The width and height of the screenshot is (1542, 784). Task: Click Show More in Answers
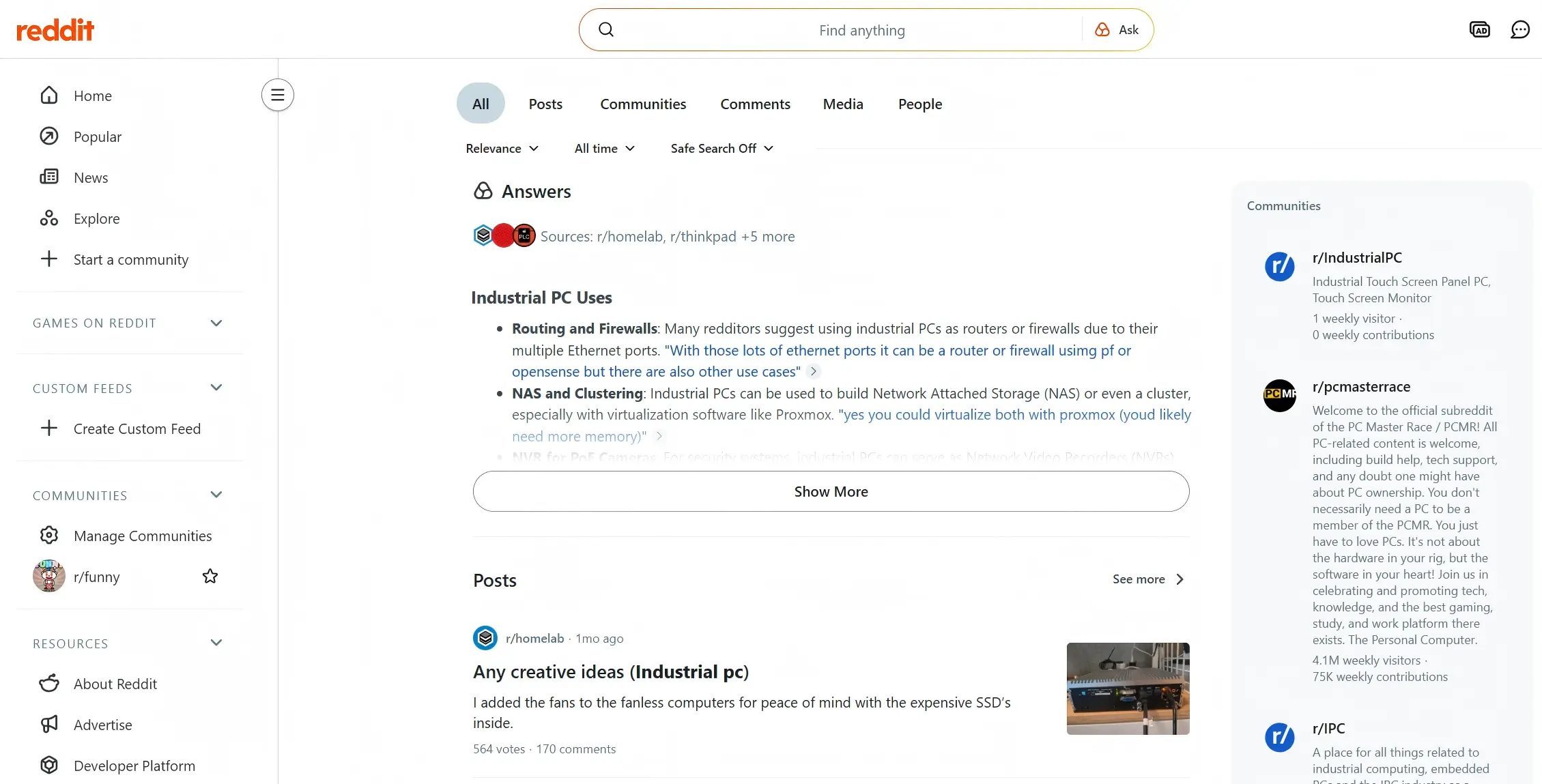coord(831,491)
